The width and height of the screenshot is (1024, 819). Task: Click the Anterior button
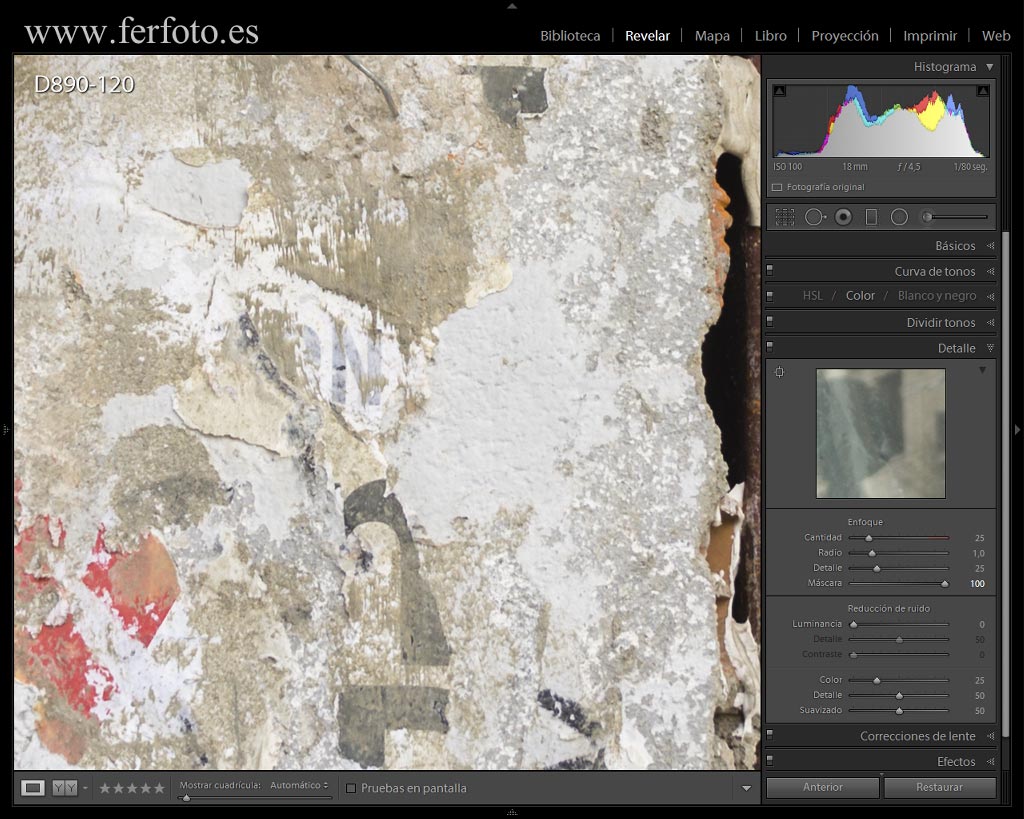coord(822,787)
